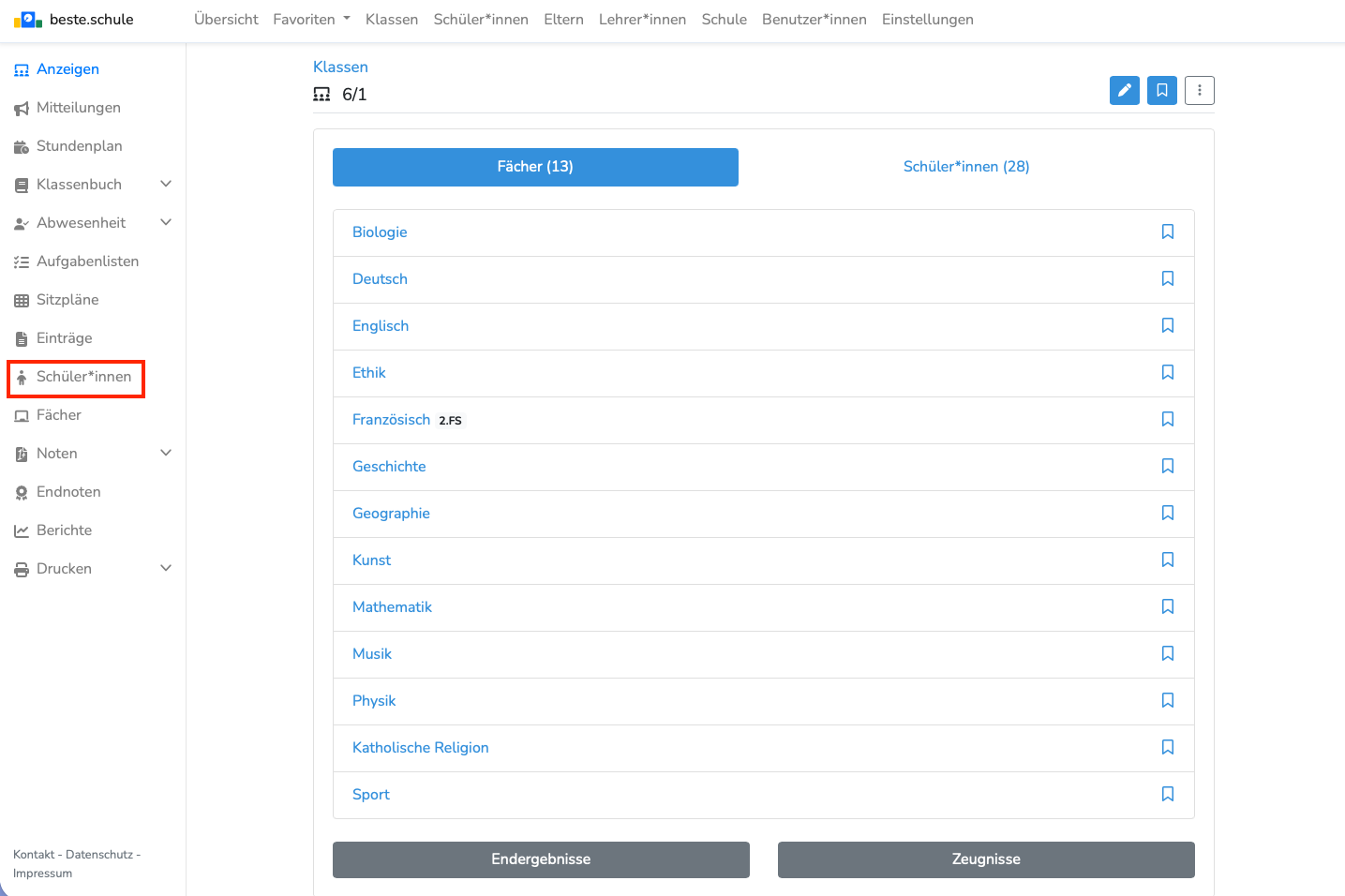Toggle bookmark for Sport
The height and width of the screenshot is (896, 1345).
(1167, 795)
